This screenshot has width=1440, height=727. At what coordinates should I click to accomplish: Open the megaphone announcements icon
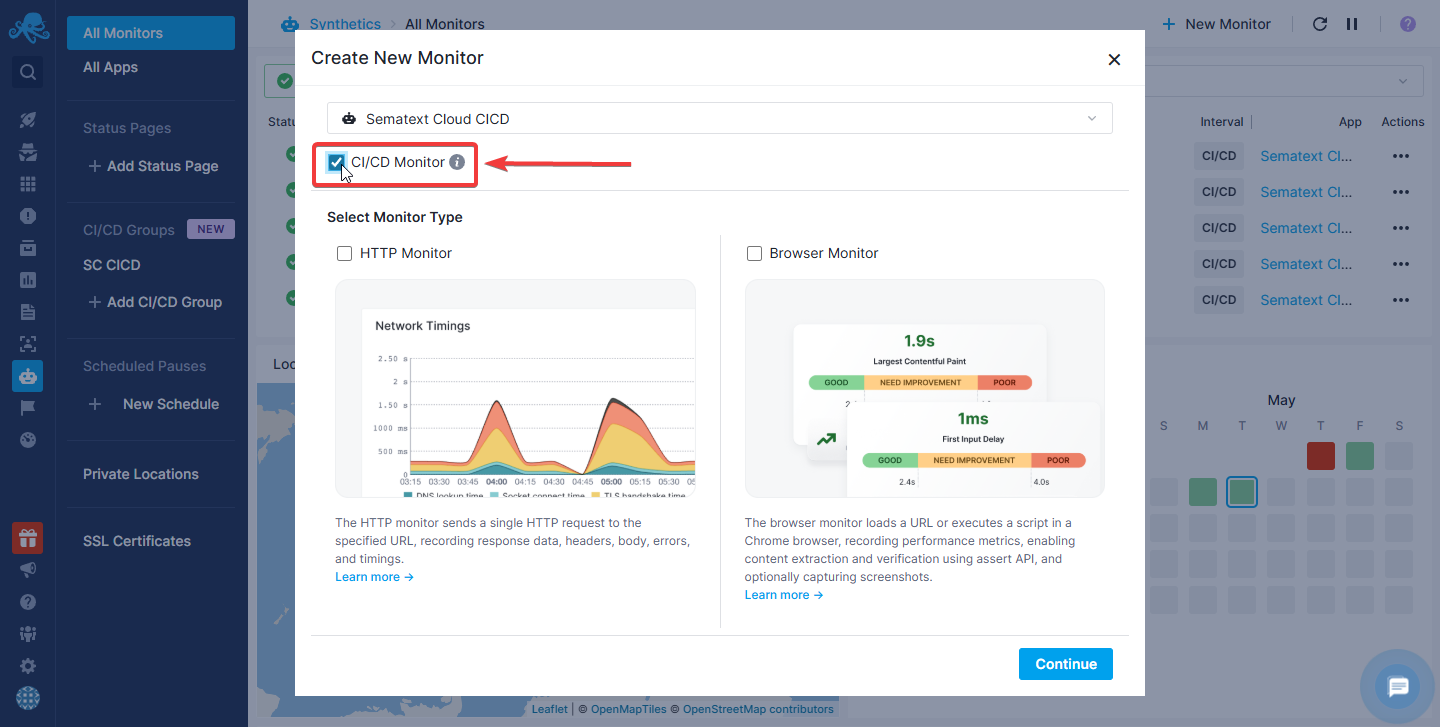click(x=28, y=570)
